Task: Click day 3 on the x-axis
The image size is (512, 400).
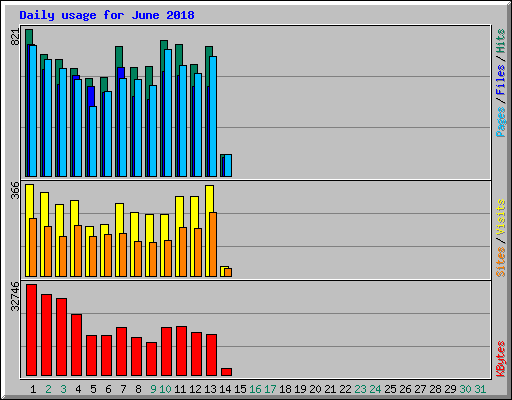Action: pos(63,389)
